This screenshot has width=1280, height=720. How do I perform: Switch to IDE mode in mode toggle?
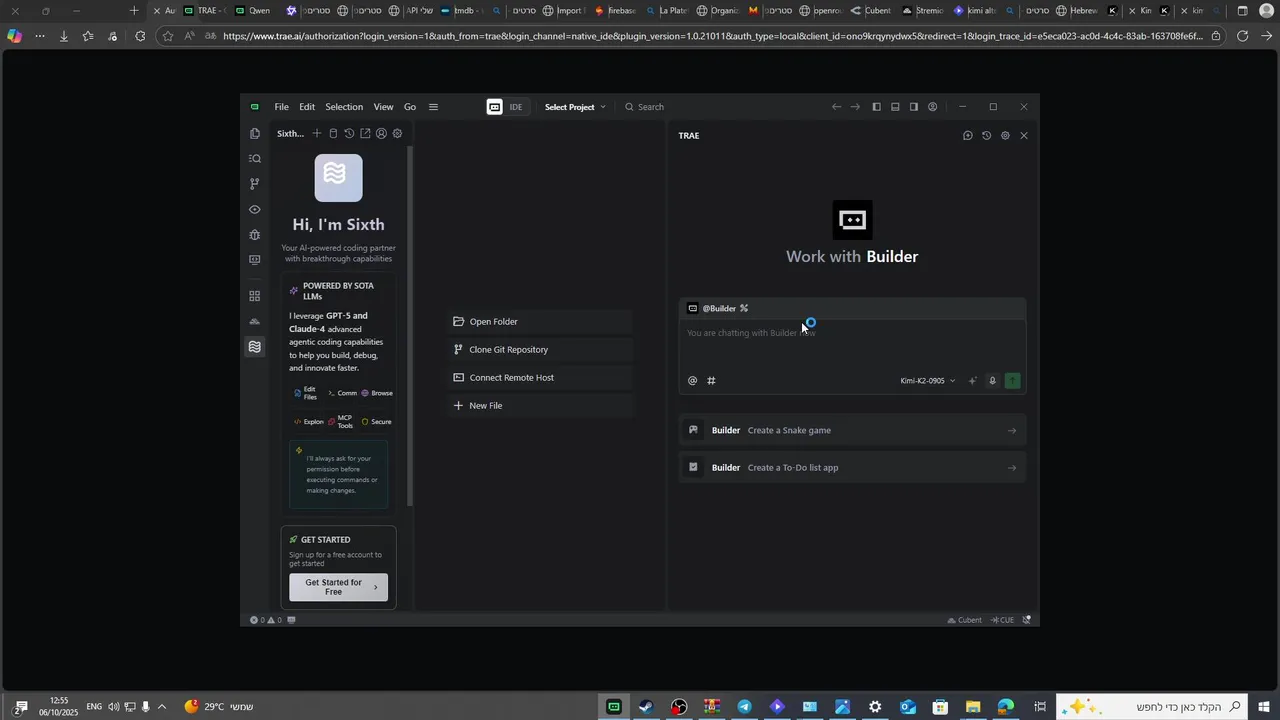[516, 107]
